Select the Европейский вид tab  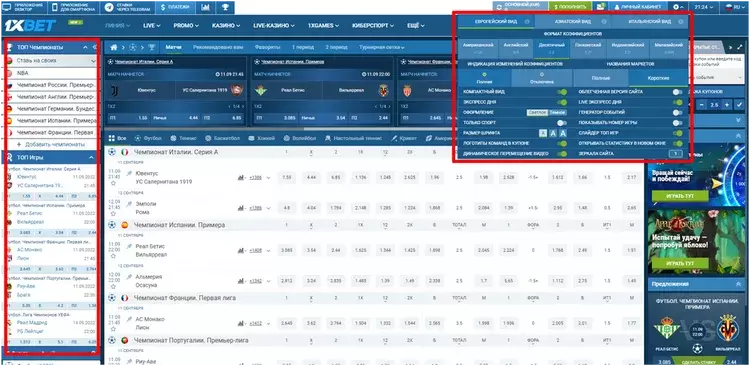coord(496,22)
